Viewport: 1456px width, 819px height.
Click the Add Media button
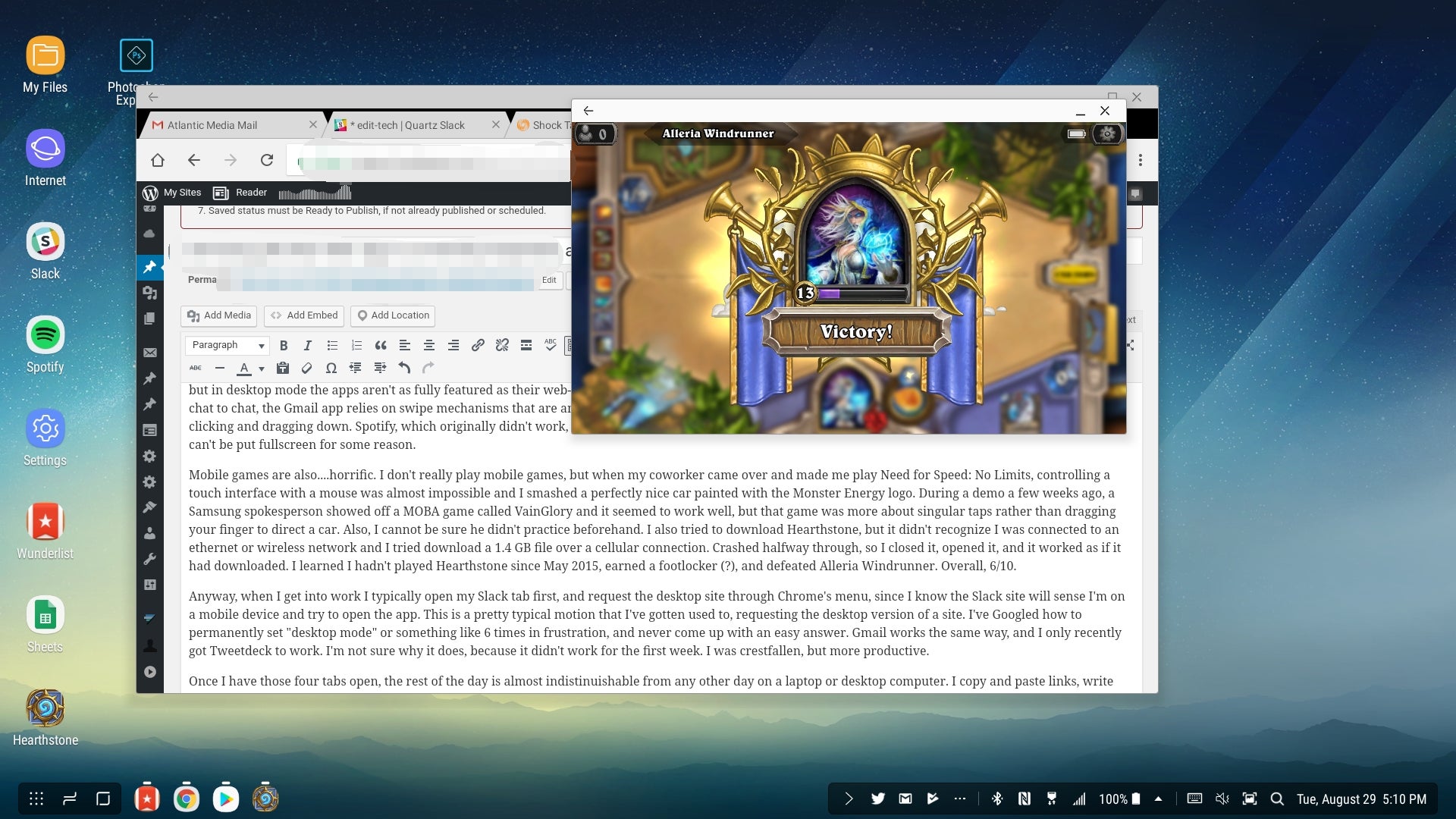219,315
